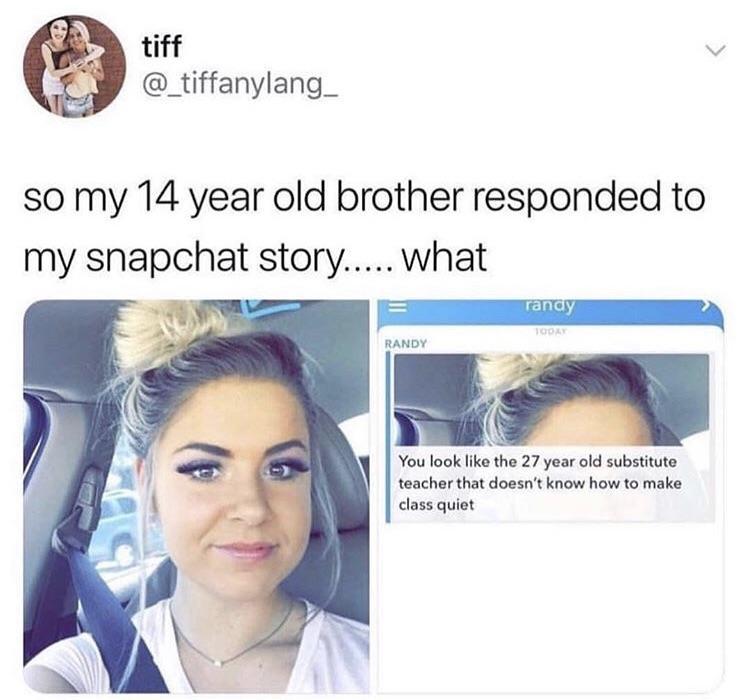Tap empty chat area below Randy's message
This screenshot has width=750, height=700.
(x=551, y=608)
